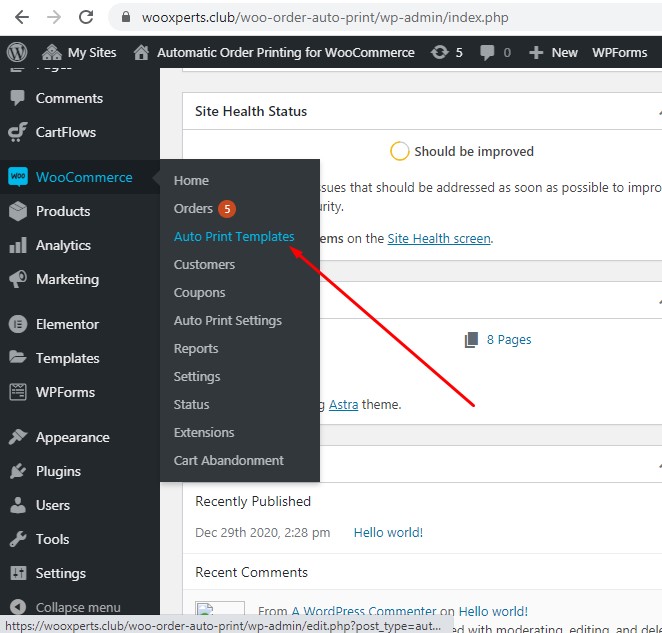Open Orders in the WooCommerce submenu

[193, 209]
